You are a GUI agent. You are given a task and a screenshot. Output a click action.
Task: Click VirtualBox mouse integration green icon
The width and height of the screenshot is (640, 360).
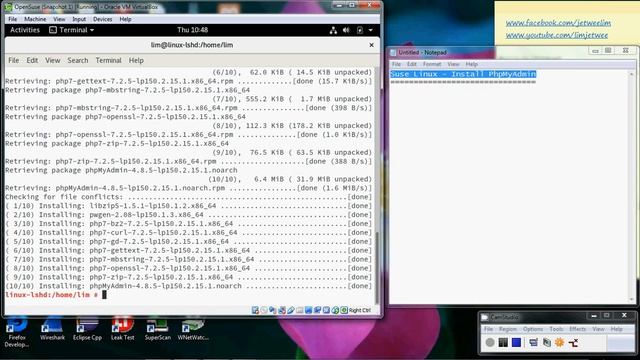point(335,310)
